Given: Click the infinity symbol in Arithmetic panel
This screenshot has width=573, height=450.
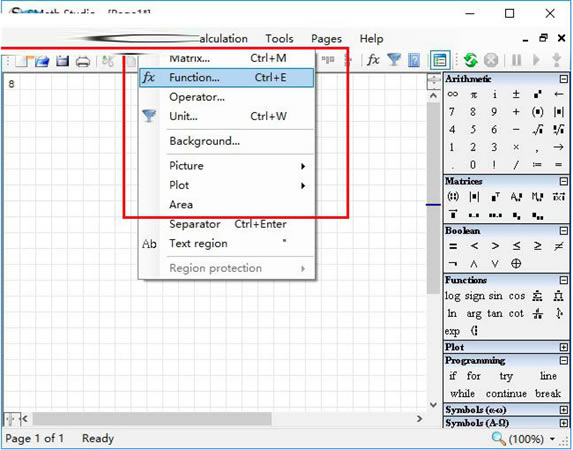Looking at the screenshot, I should [452, 94].
